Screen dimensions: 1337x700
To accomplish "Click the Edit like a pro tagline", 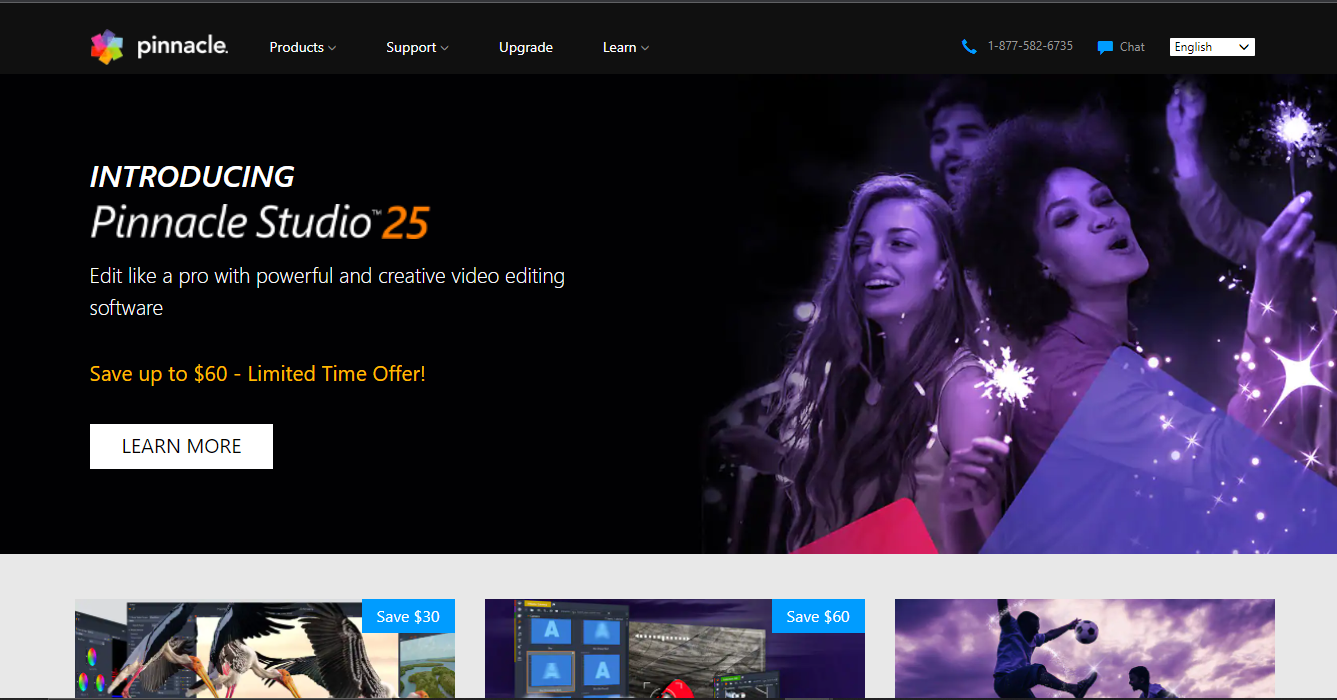I will (x=327, y=291).
